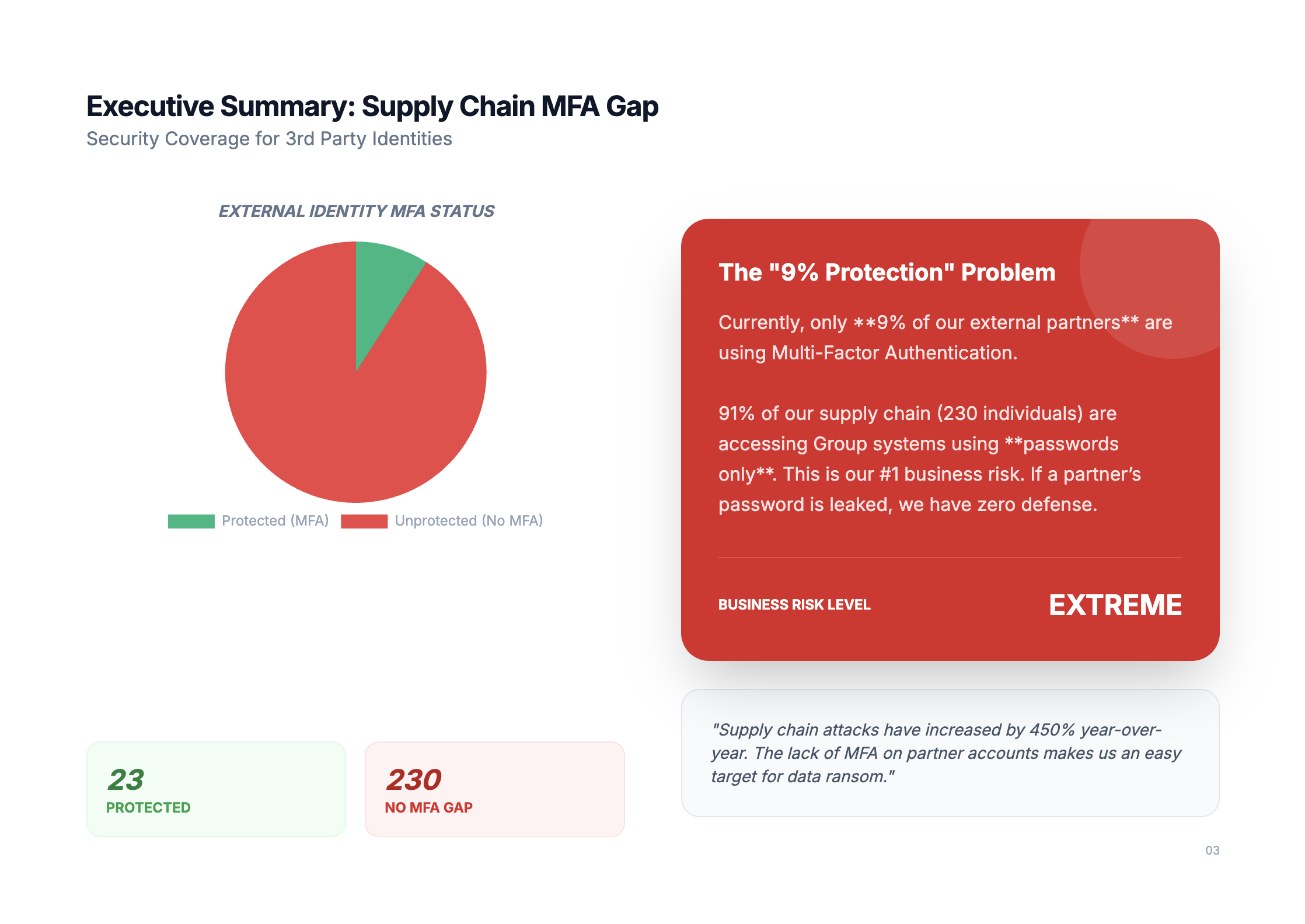Viewport: 1305px width, 924px height.
Task: Click the paragraph about 9% of external partners
Action: pos(945,338)
